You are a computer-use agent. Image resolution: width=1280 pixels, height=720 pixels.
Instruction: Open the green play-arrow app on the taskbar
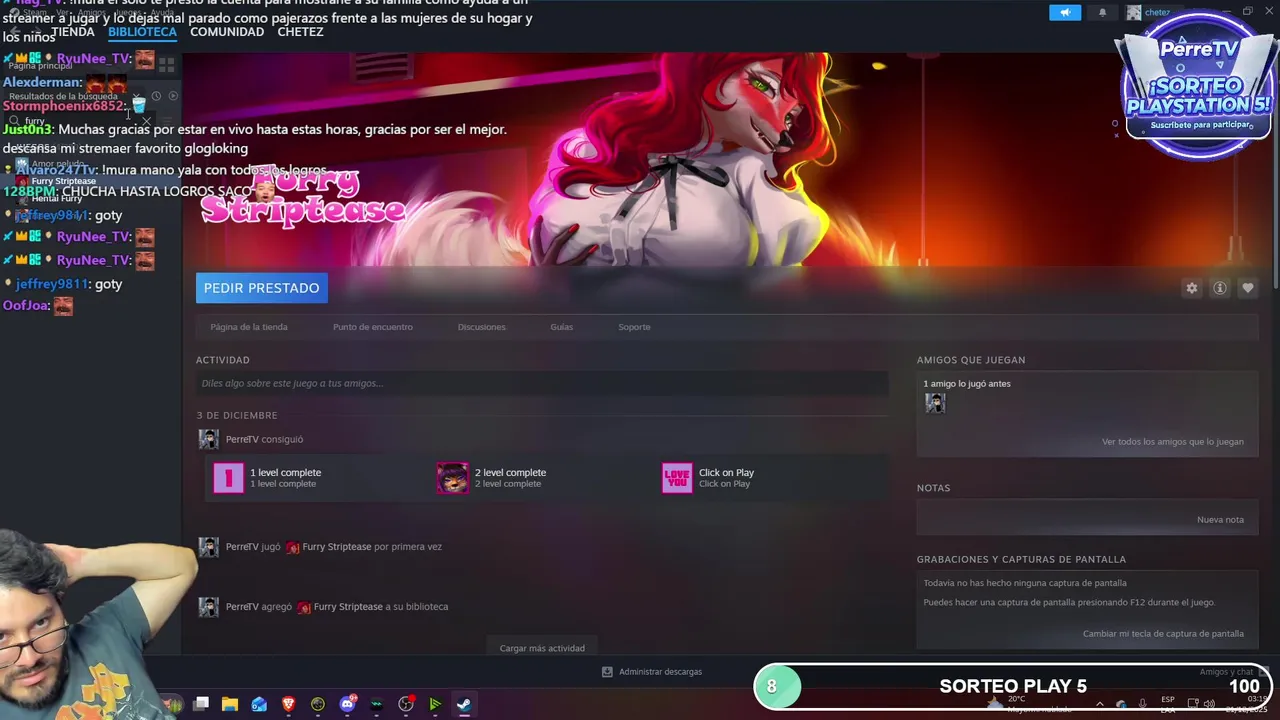click(435, 704)
